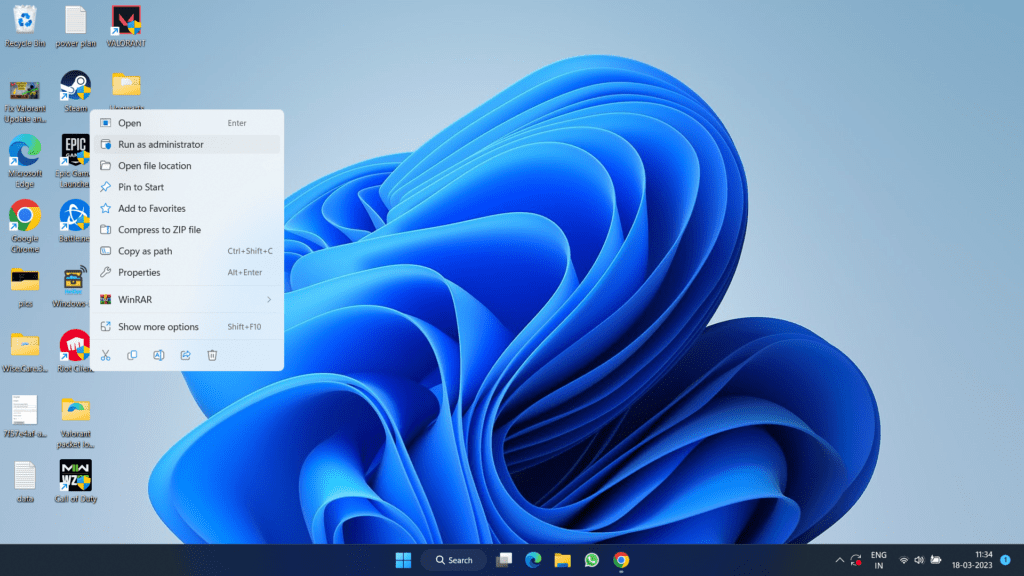Open Google Chrome from the taskbar
The width and height of the screenshot is (1024, 576).
[x=621, y=560]
